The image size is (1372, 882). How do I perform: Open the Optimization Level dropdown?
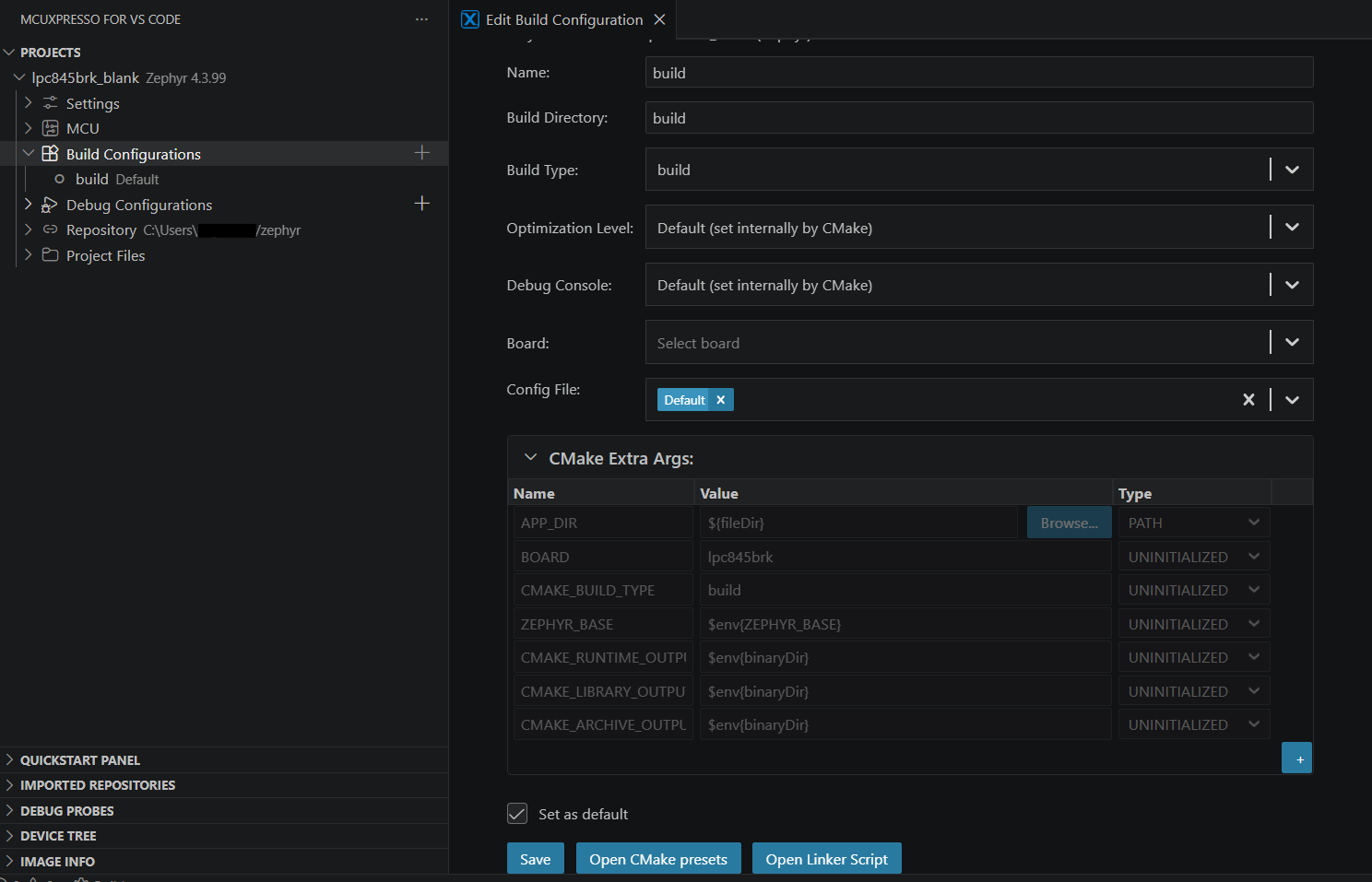click(x=1292, y=227)
